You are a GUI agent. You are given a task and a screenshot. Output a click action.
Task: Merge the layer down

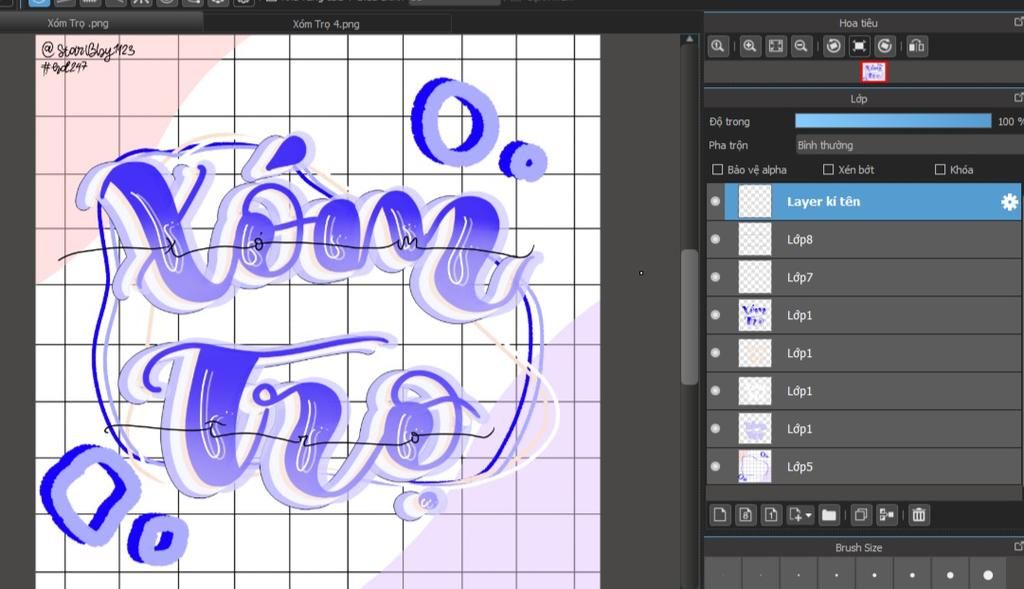pos(886,515)
